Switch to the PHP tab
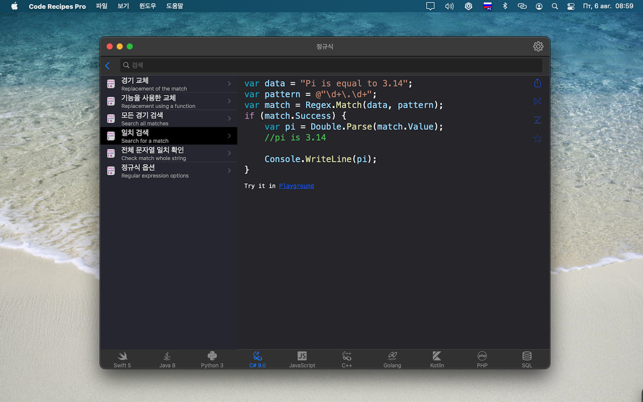Image resolution: width=643 pixels, height=402 pixels. click(482, 359)
